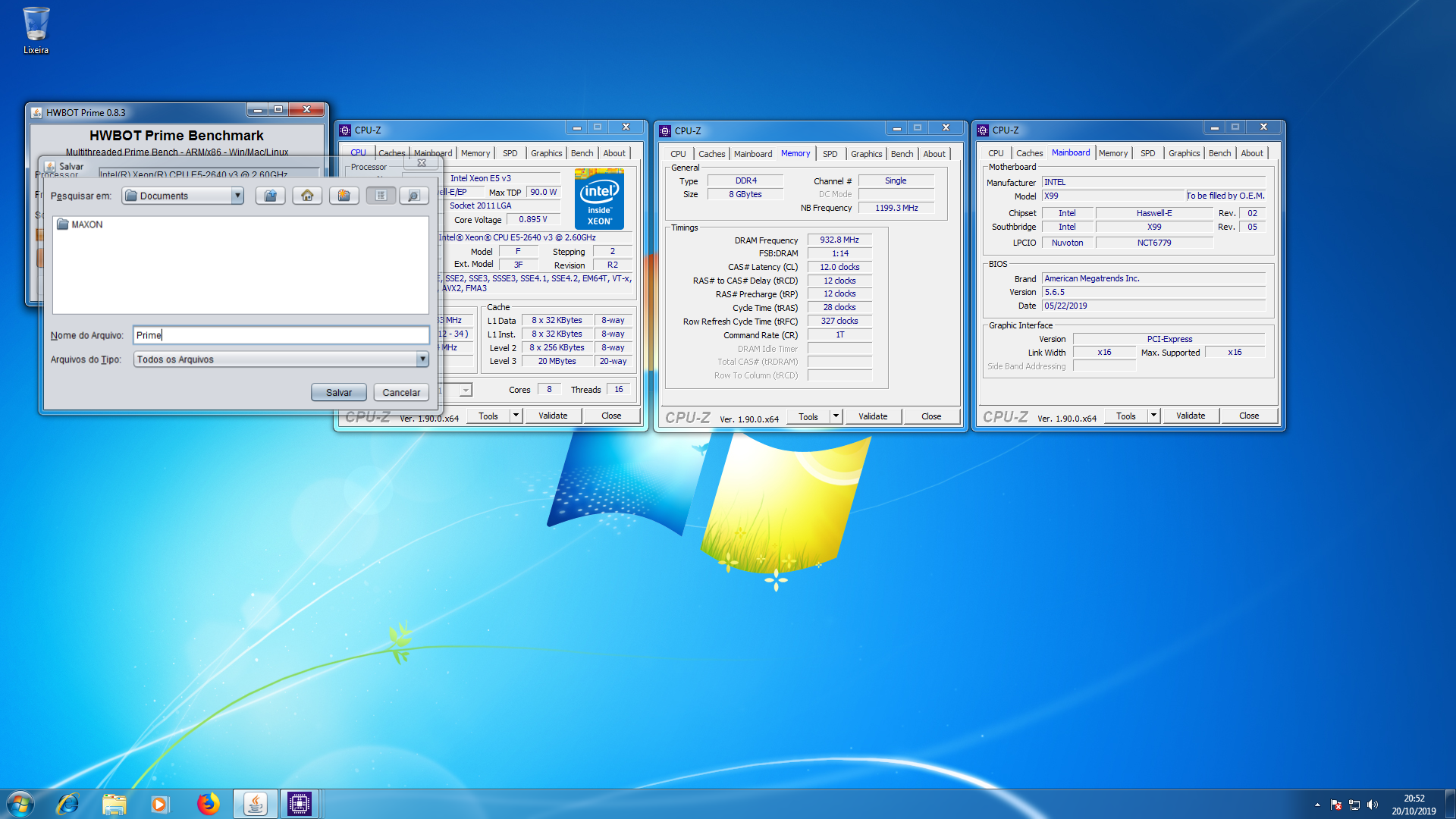The image size is (1456, 819).
Task: Open volume control tray icon
Action: click(x=1373, y=805)
